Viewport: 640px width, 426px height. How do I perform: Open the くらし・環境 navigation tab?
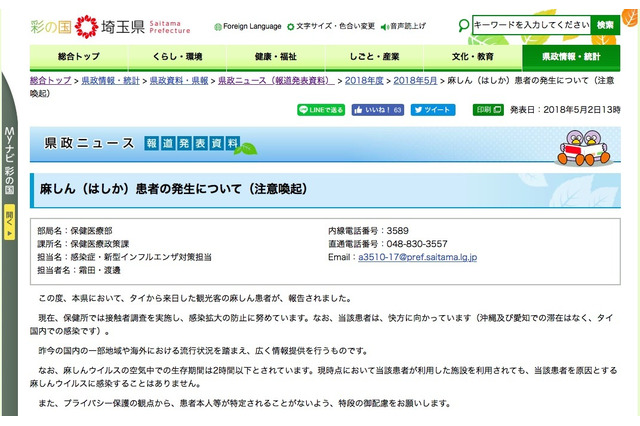(x=177, y=57)
